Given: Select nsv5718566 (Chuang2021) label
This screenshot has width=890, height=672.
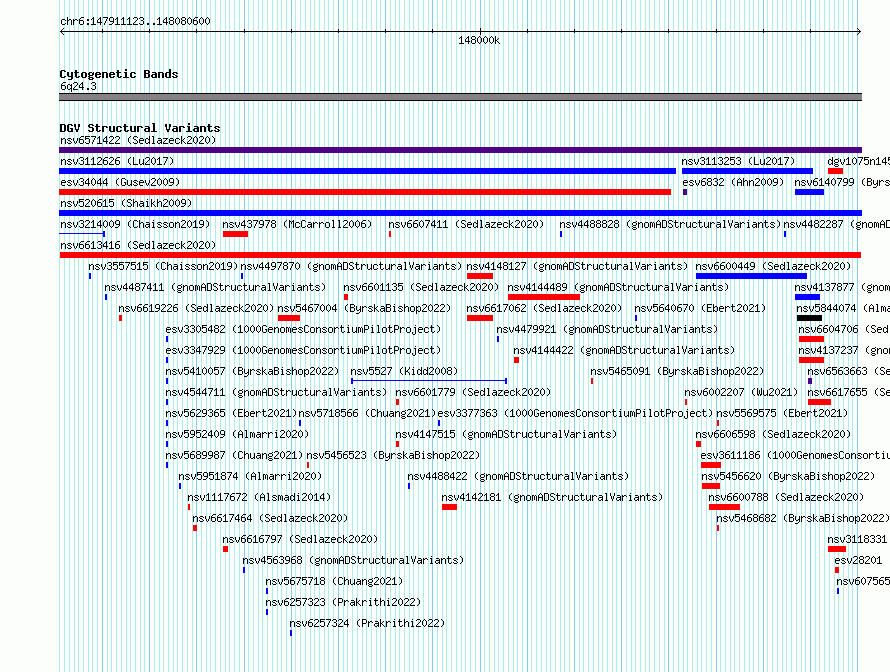Looking at the screenshot, I should (x=367, y=413).
